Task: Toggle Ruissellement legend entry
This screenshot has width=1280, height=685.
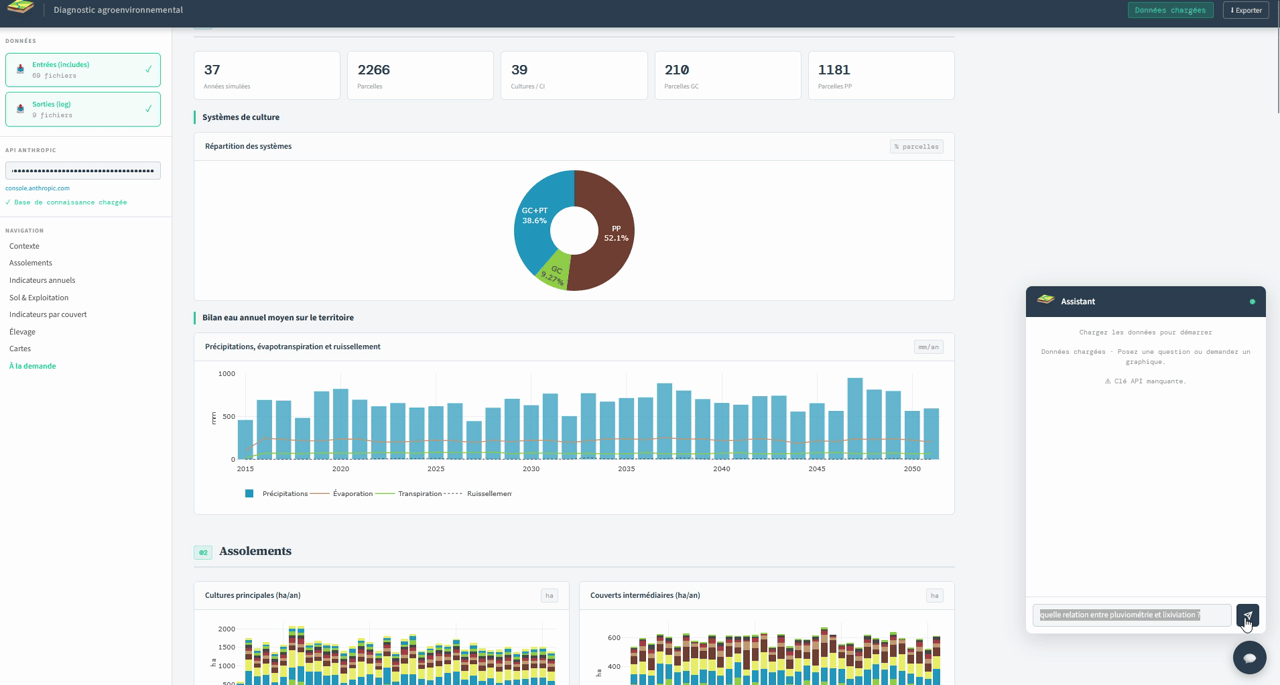Action: click(478, 493)
